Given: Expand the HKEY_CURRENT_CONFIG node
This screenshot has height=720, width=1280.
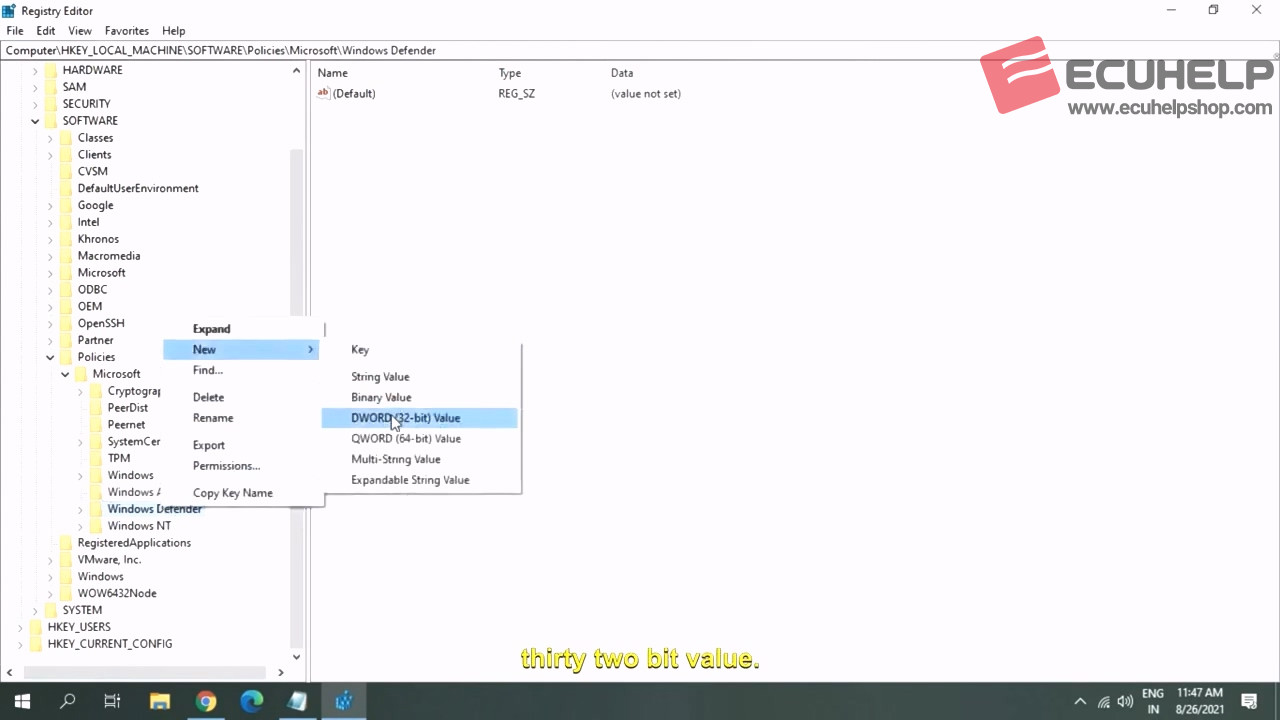Looking at the screenshot, I should click(x=20, y=644).
